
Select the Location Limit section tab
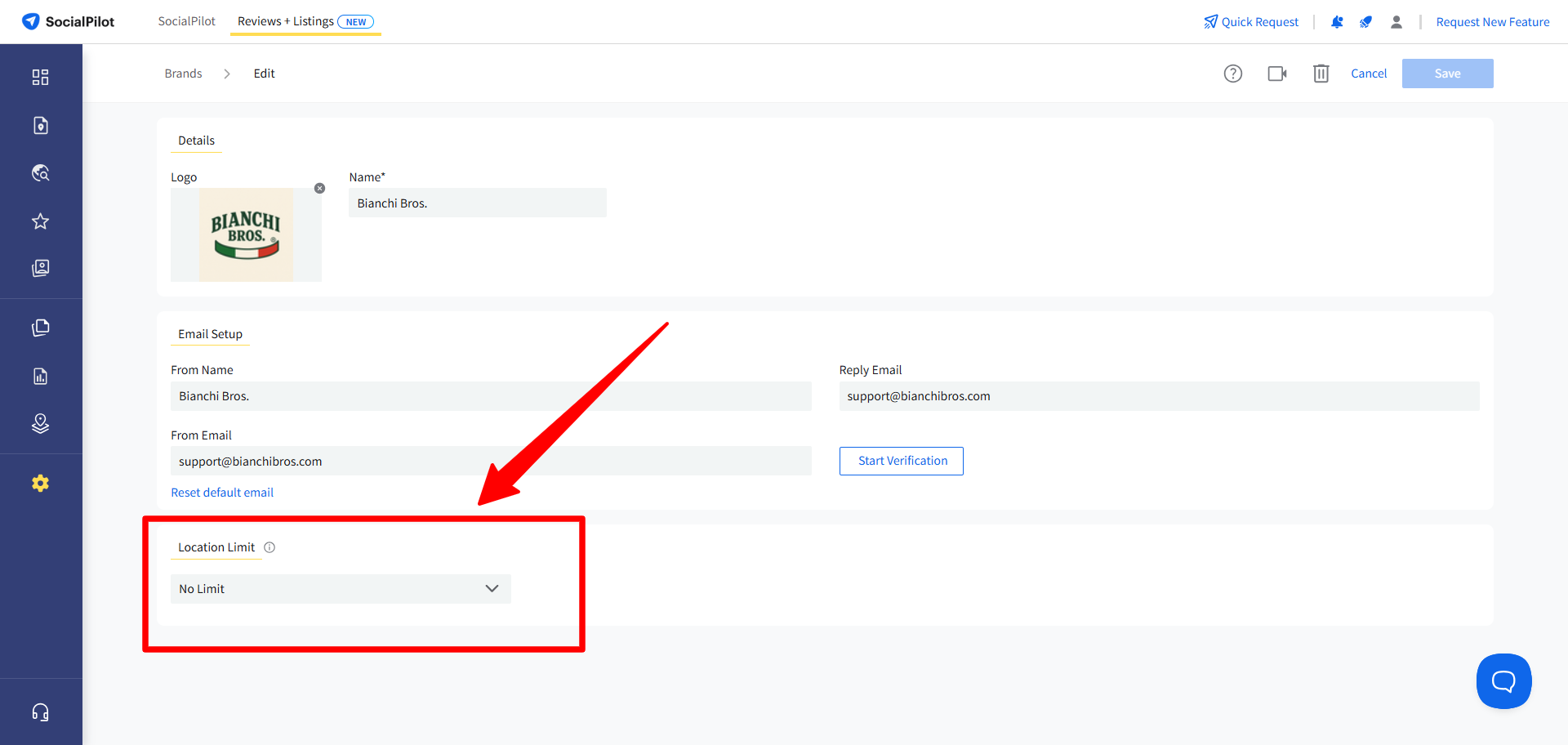click(x=216, y=547)
